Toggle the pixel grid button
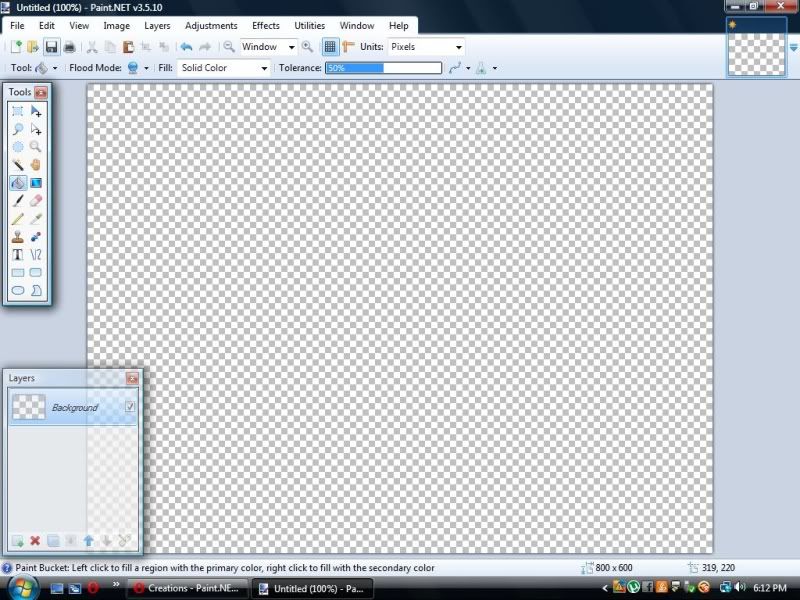Viewport: 800px width, 600px height. tap(330, 47)
